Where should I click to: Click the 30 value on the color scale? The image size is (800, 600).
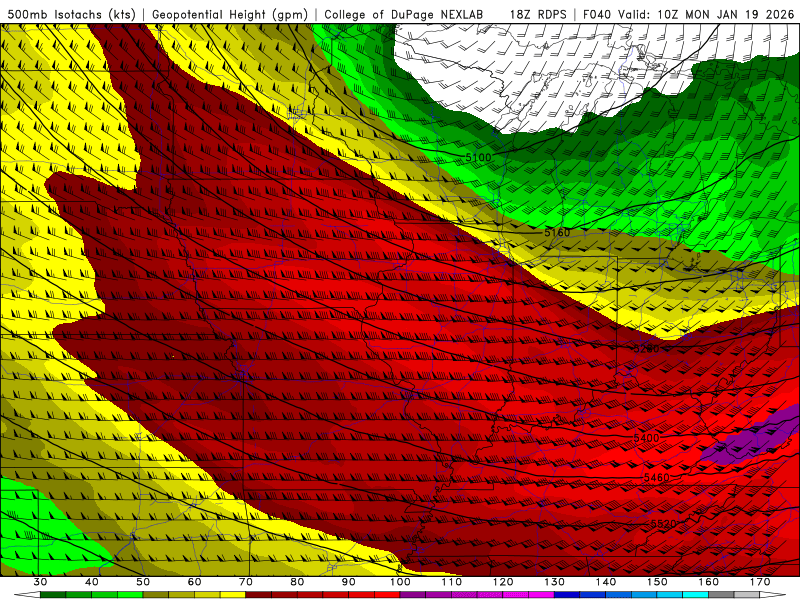(x=40, y=582)
